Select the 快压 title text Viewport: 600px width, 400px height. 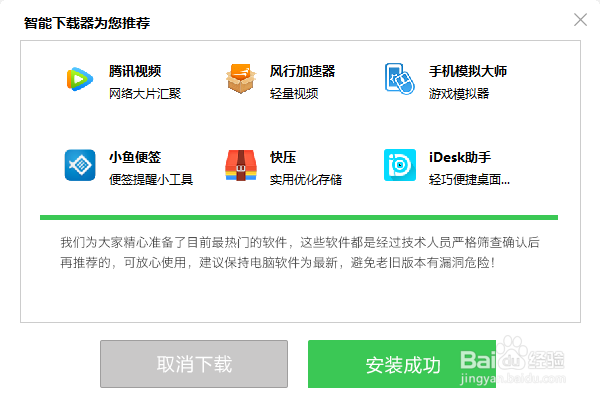click(283, 157)
